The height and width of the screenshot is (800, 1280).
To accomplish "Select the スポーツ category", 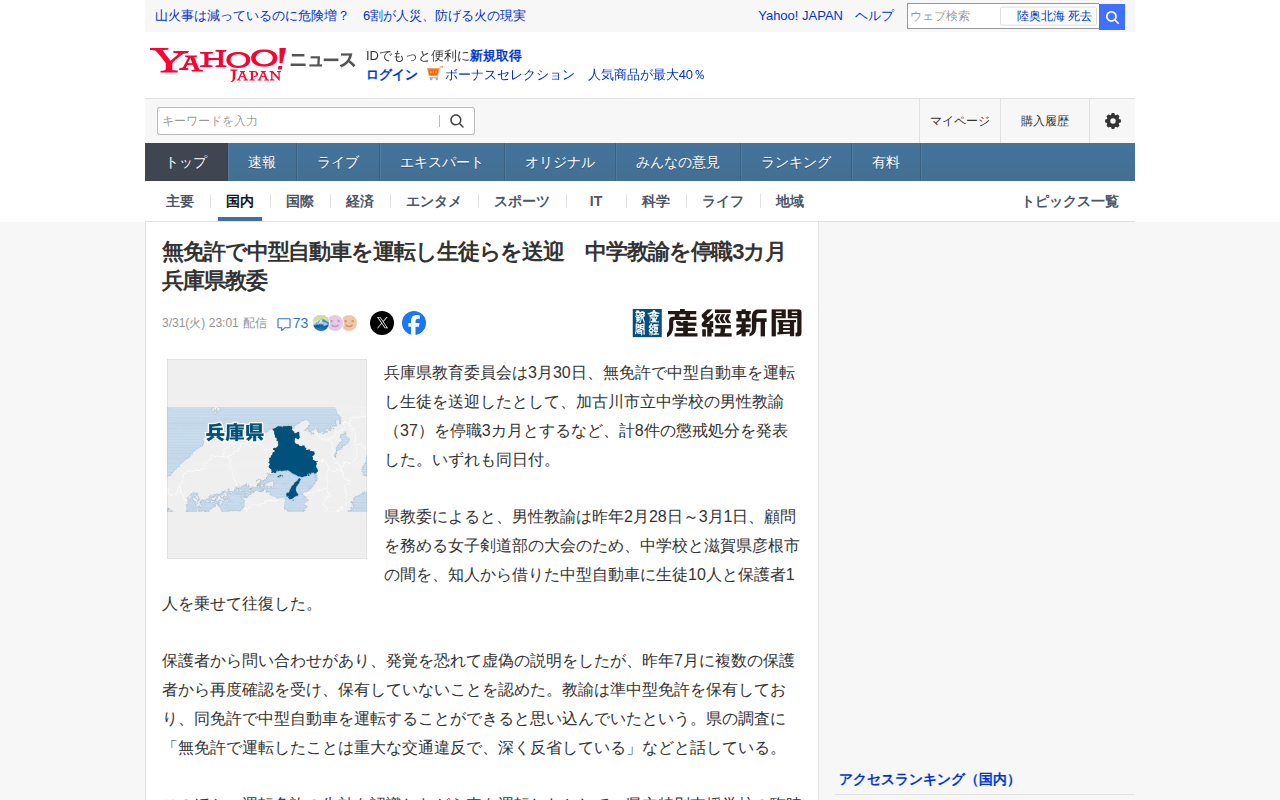I will [522, 201].
